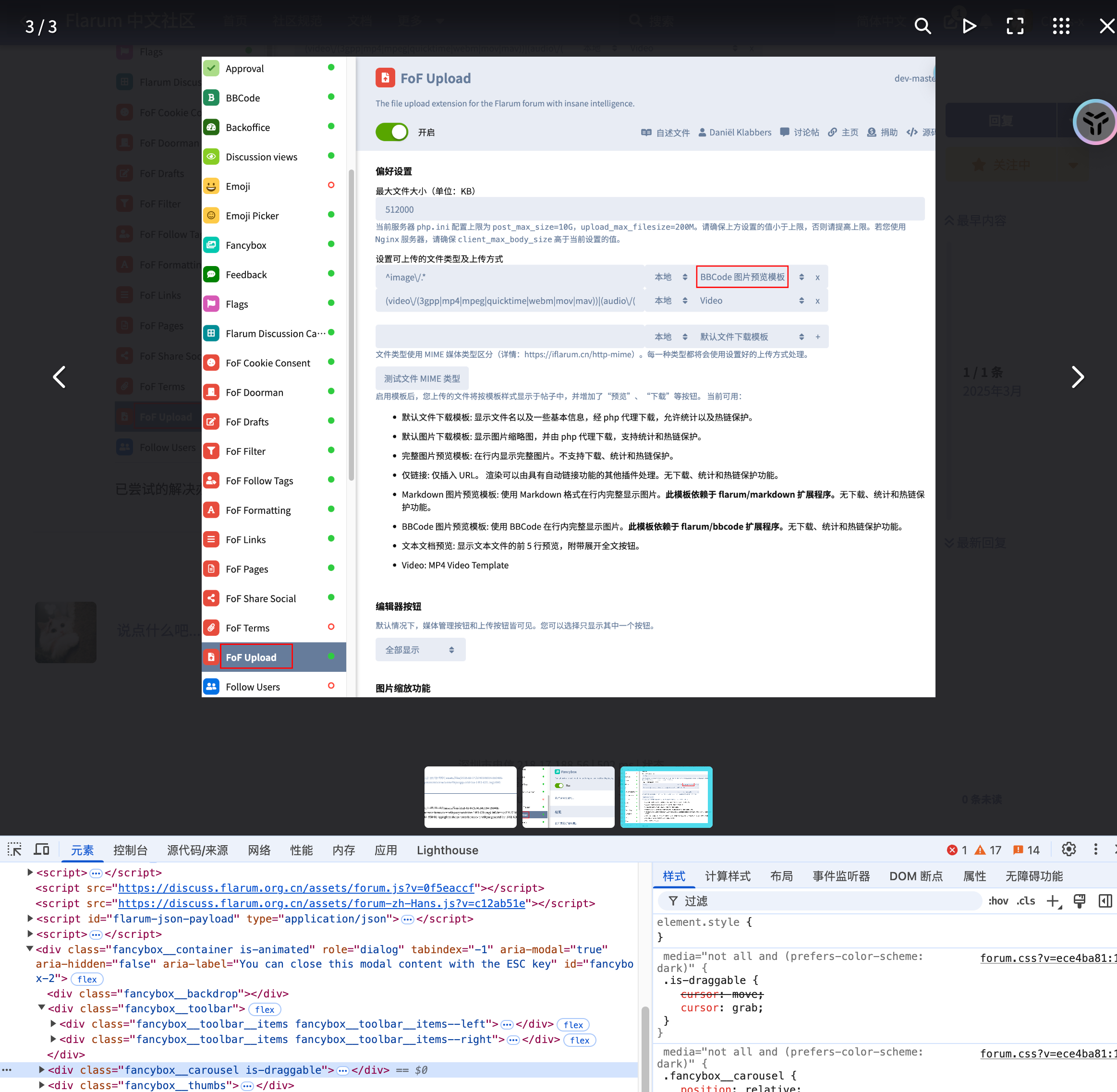Open 布局 styles sub-tab

click(x=781, y=876)
